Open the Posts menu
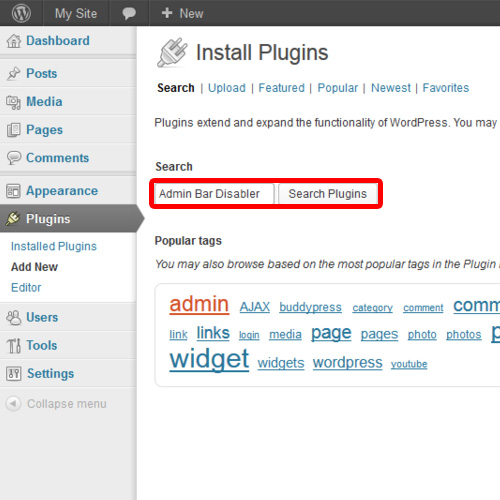The width and height of the screenshot is (500, 500). coord(42,73)
